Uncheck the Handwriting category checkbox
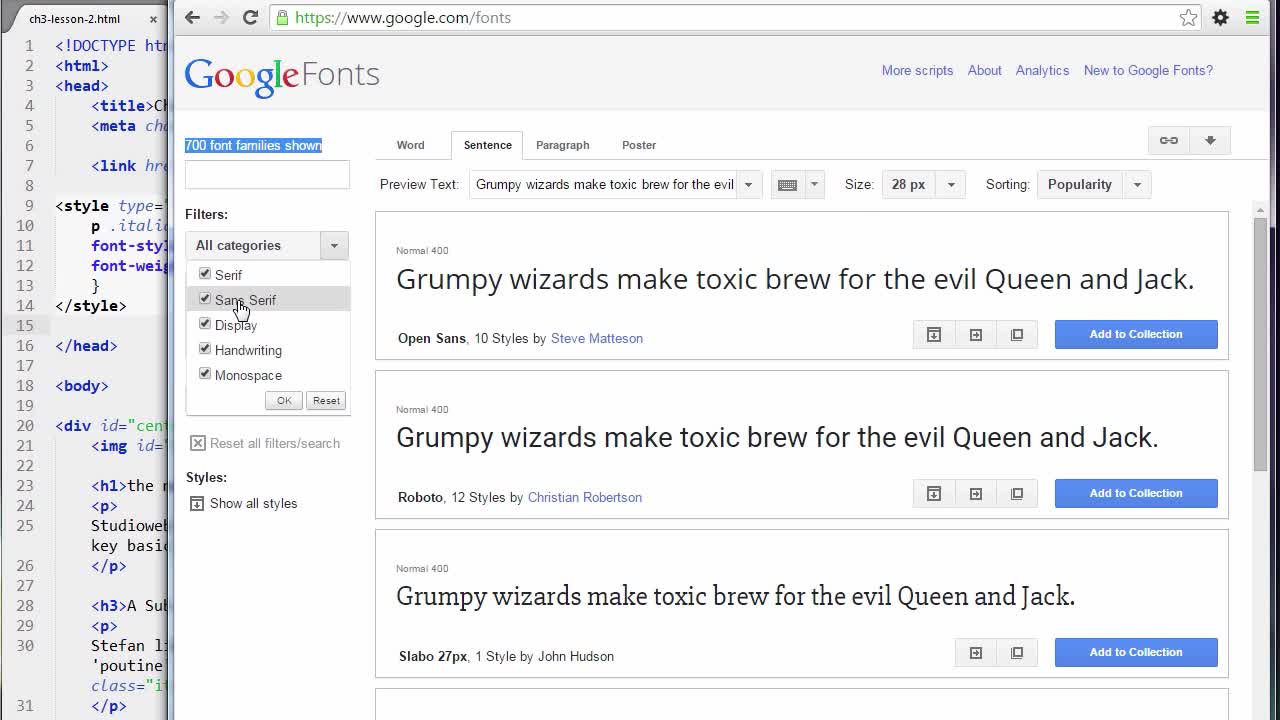The width and height of the screenshot is (1280, 720). 205,349
